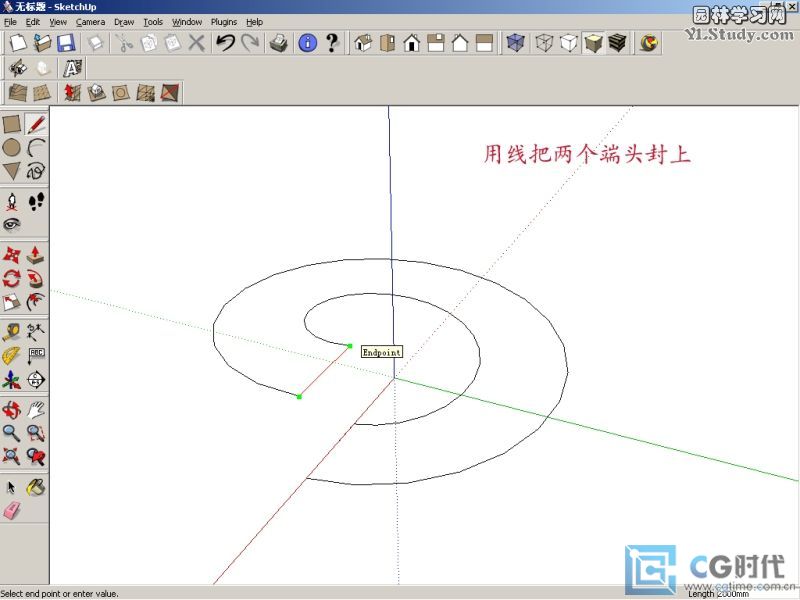This screenshot has width=800, height=600.
Task: Select the Text label tool
Action: coord(36,356)
